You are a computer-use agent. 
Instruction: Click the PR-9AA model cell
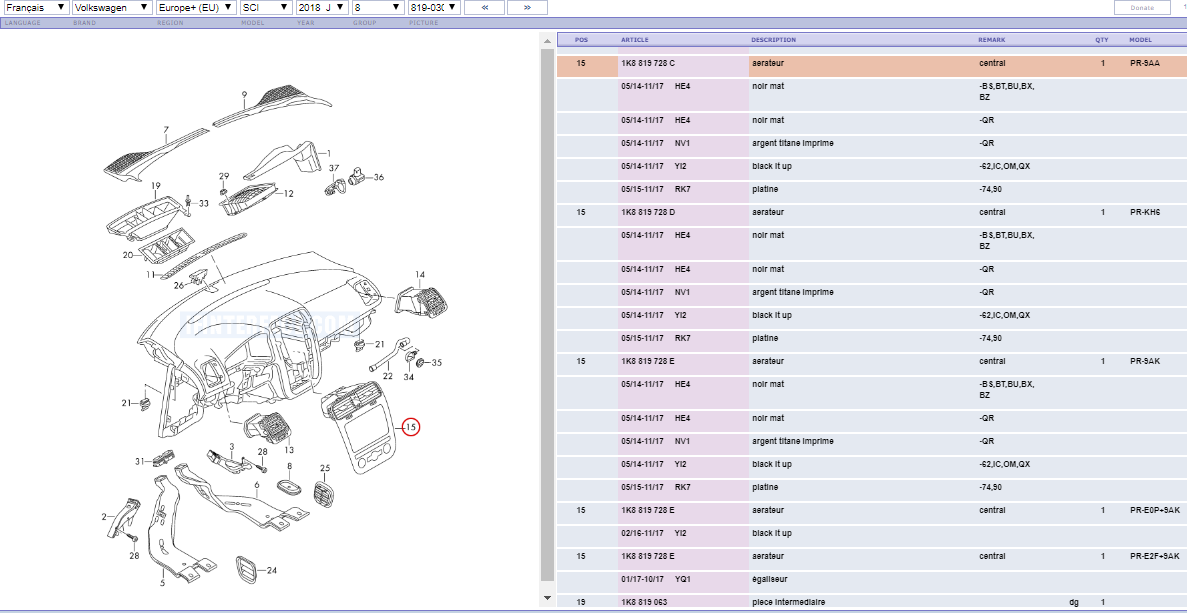point(1145,64)
